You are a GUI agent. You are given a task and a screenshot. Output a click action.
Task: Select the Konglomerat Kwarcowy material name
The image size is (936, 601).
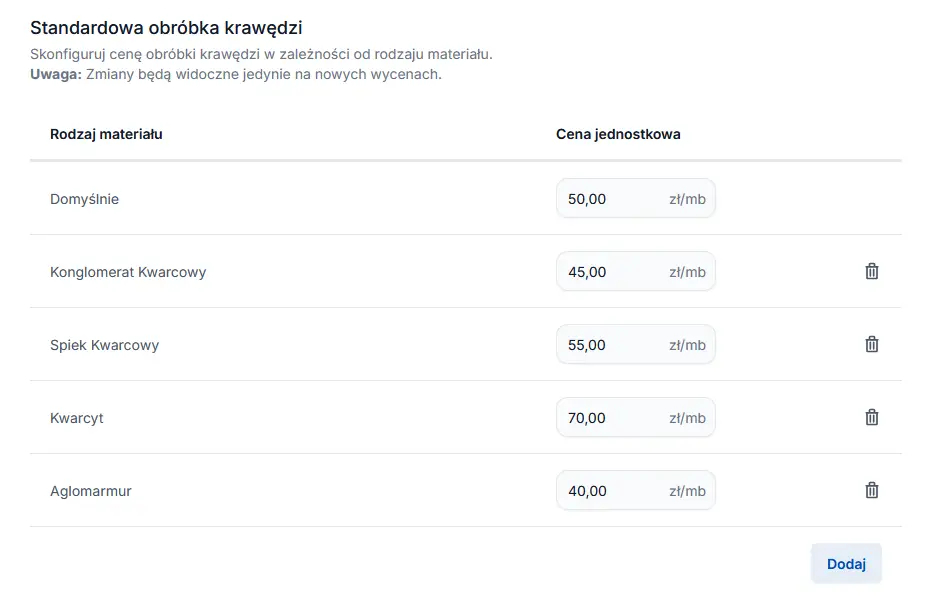point(128,272)
